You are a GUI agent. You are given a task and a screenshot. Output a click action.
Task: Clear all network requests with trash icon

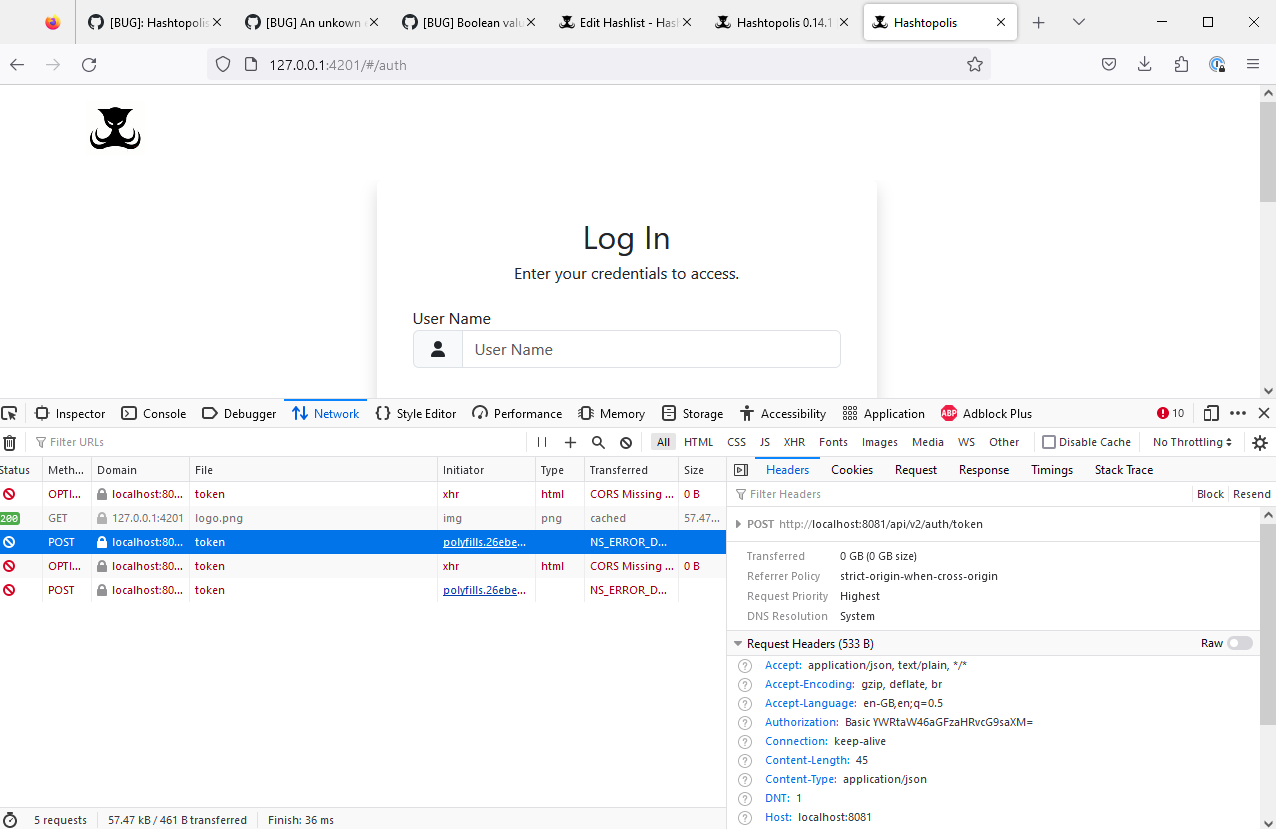pyautogui.click(x=10, y=442)
